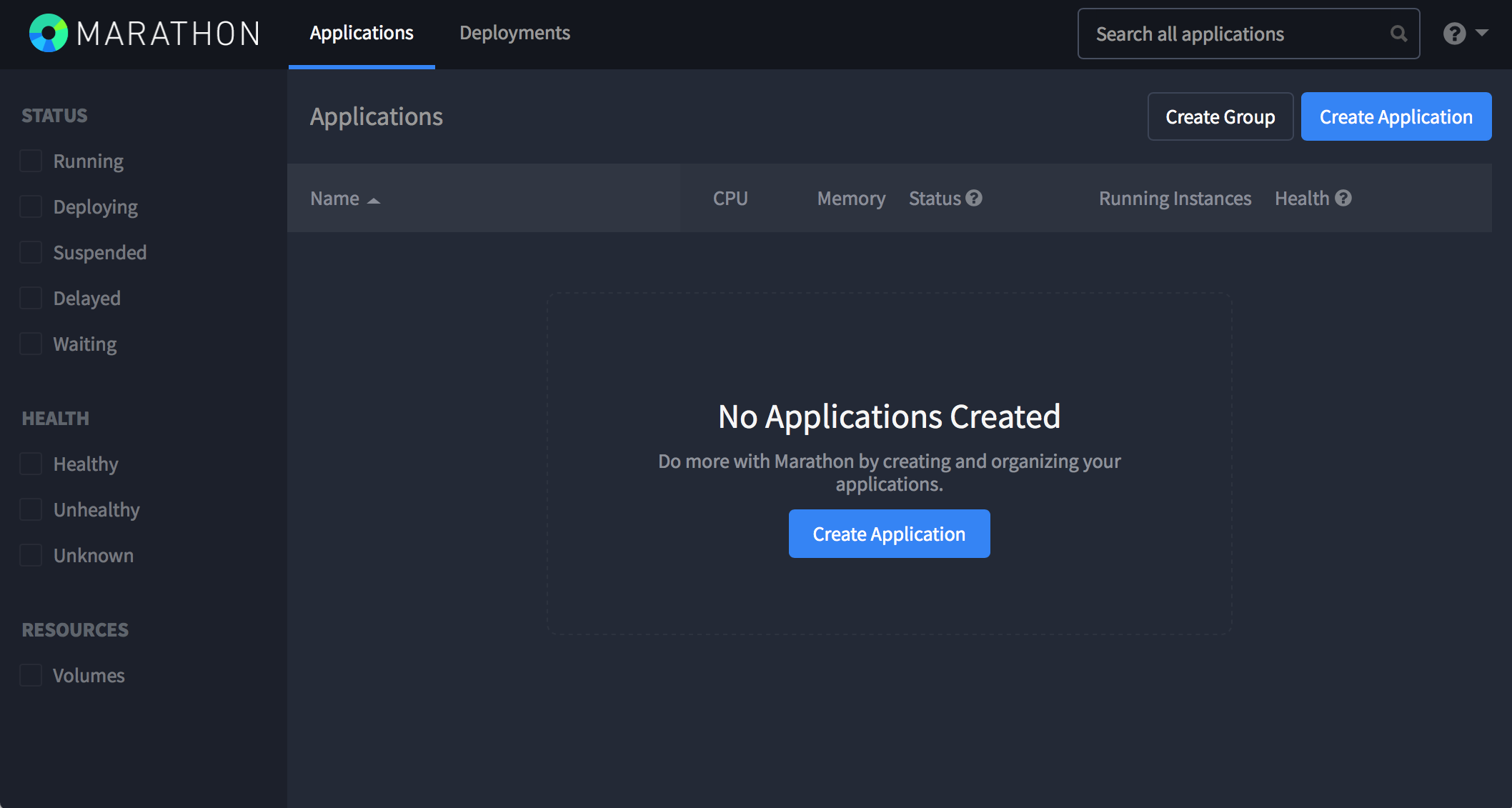
Task: Click the Create Group button
Action: [x=1220, y=116]
